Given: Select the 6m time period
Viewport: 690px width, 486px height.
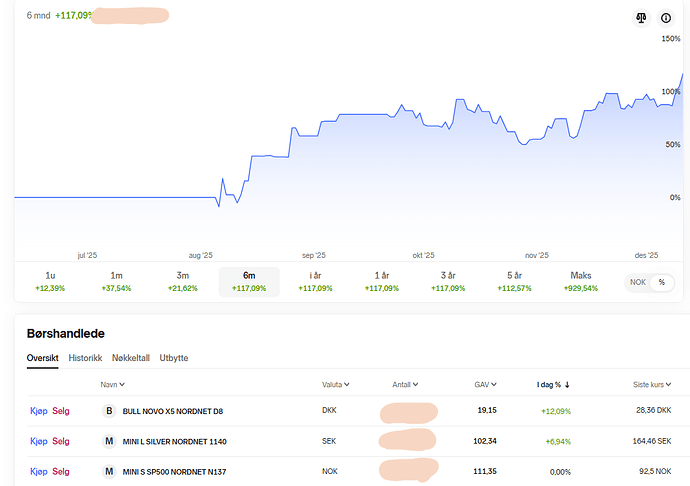Looking at the screenshot, I should click(x=248, y=281).
